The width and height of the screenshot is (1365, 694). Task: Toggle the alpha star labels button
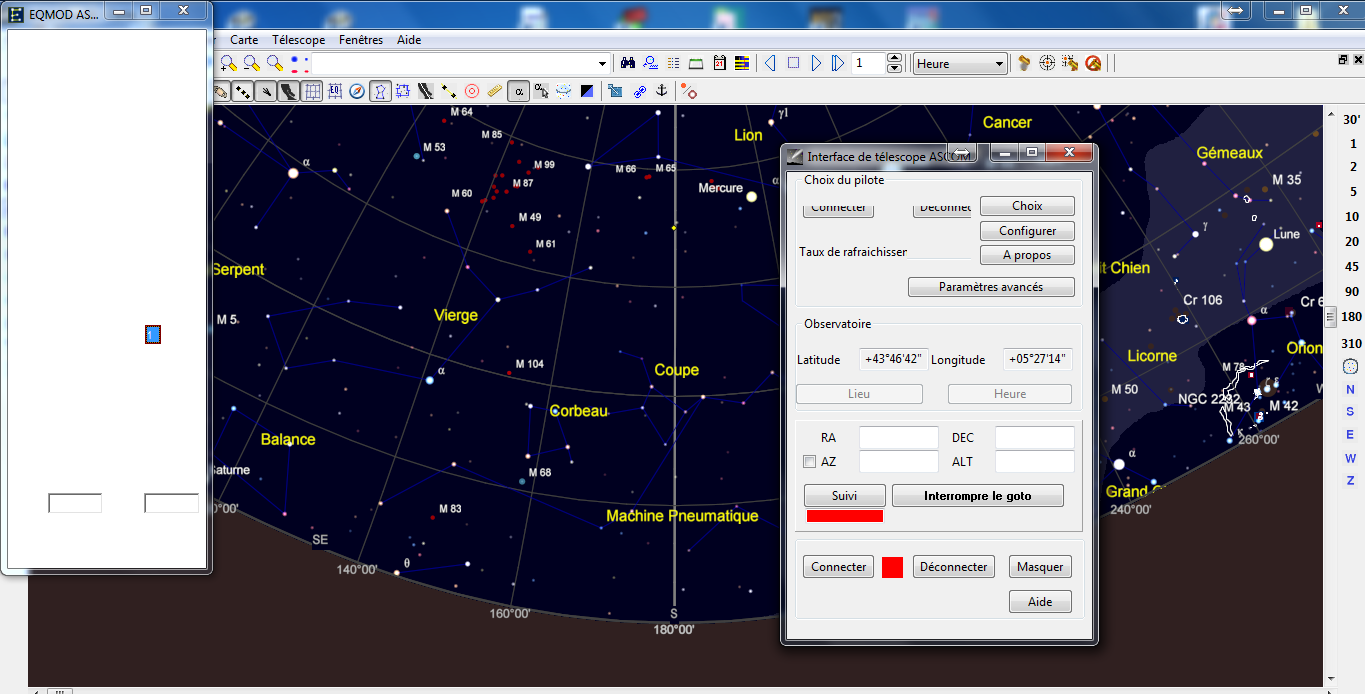click(519, 91)
